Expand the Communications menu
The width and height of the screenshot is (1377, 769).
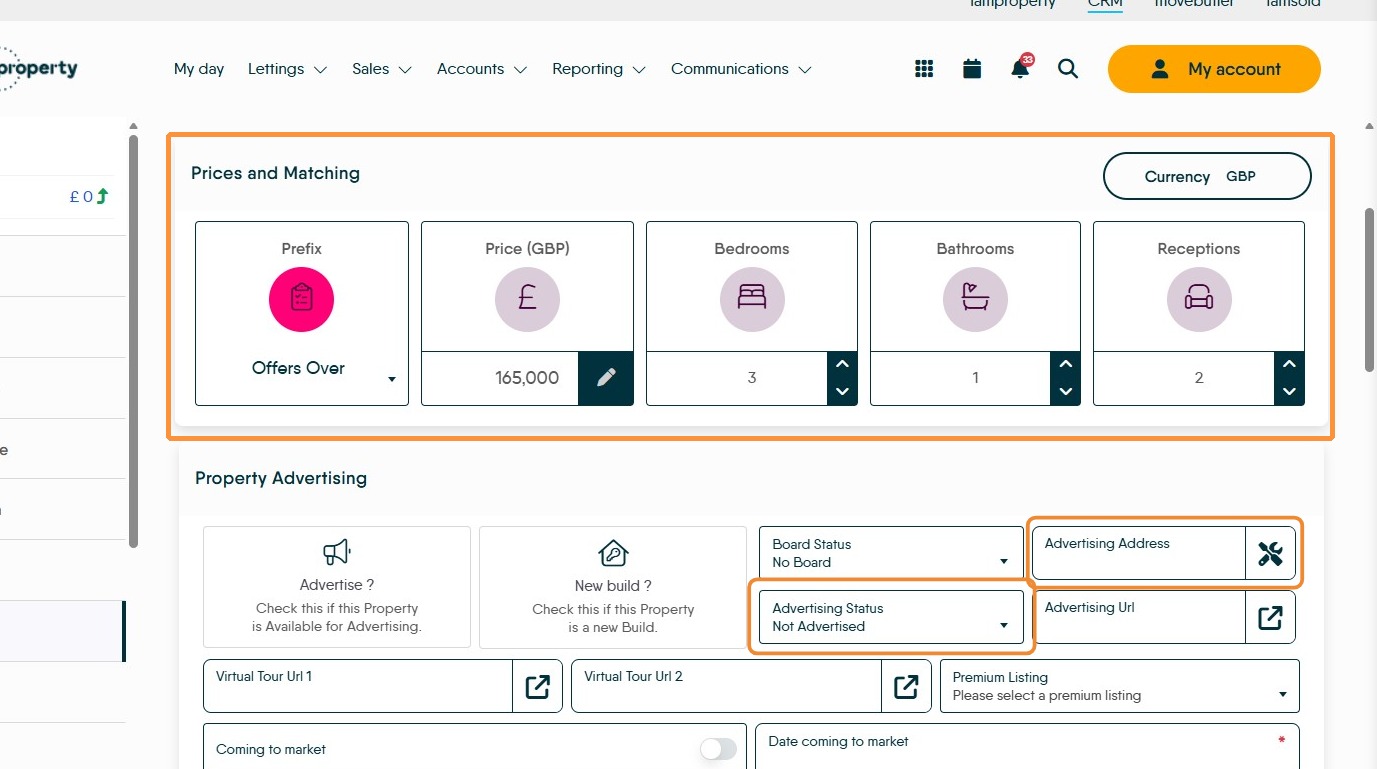click(x=741, y=69)
